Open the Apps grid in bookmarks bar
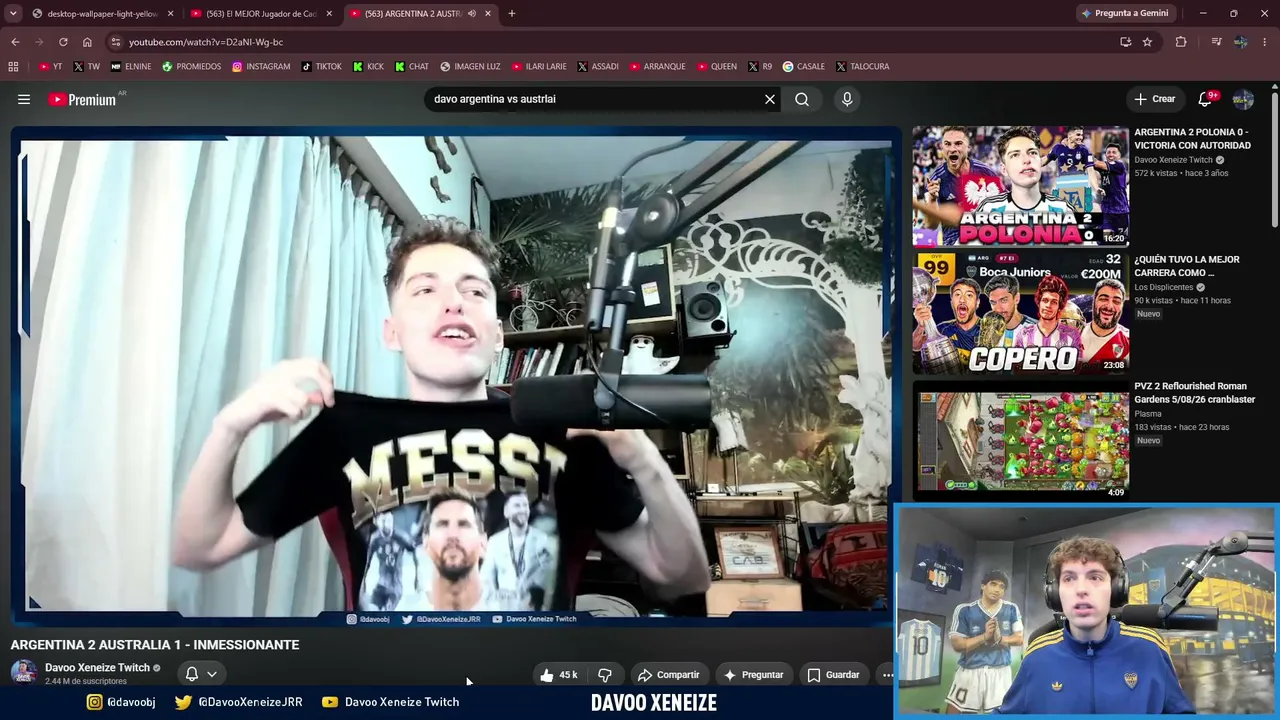 13,67
